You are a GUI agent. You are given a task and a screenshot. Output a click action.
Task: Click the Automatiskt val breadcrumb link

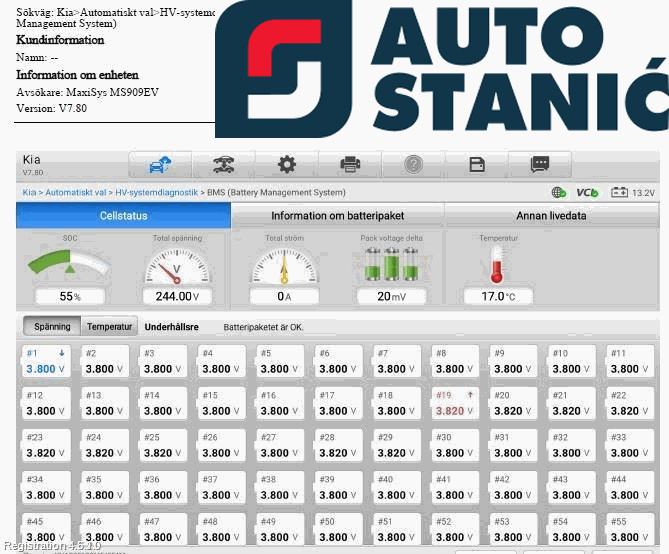[76, 192]
